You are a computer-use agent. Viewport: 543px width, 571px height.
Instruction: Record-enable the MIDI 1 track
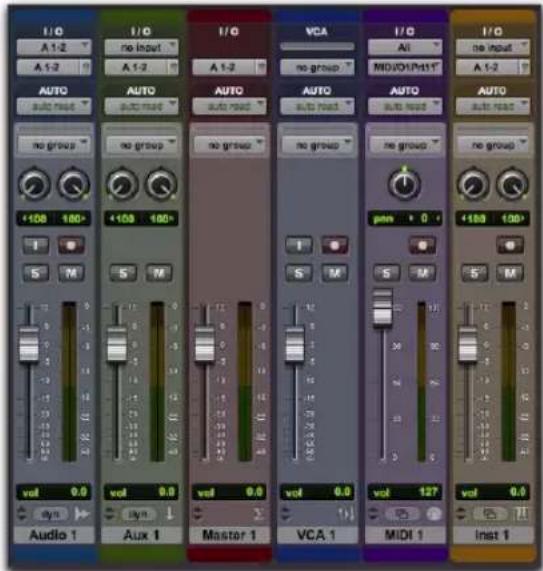(422, 245)
